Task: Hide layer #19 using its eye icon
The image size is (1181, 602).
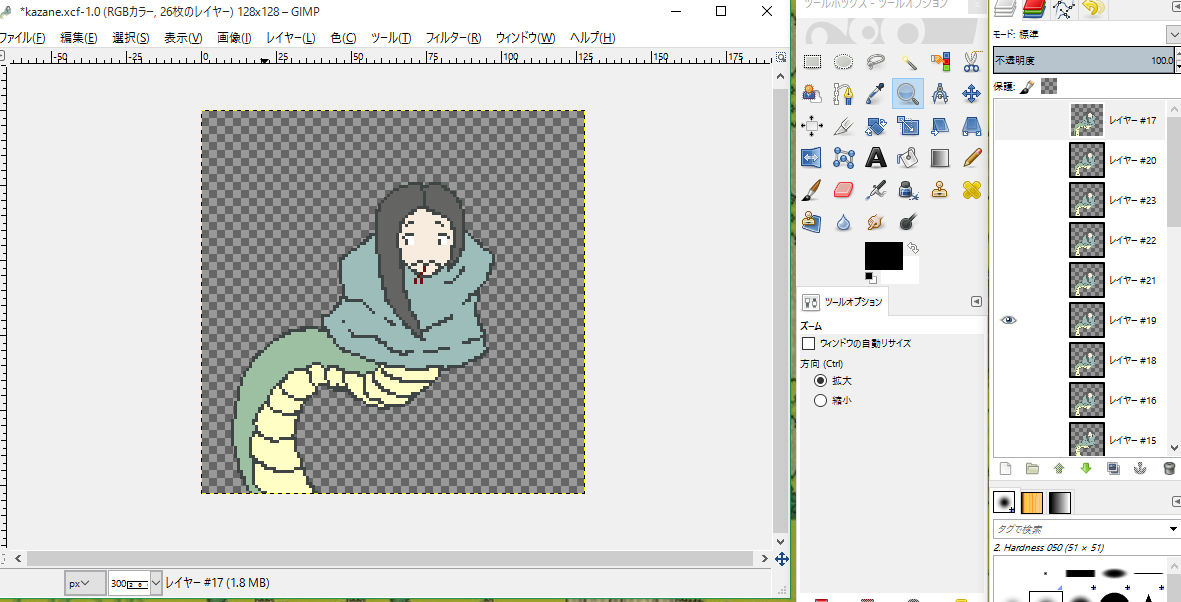Action: tap(1009, 320)
